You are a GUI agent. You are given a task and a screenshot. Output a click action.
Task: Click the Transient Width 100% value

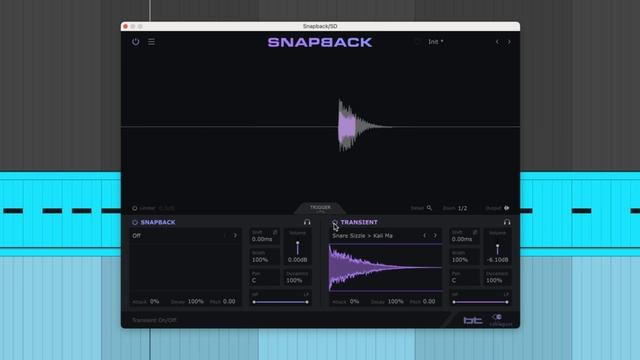point(460,260)
